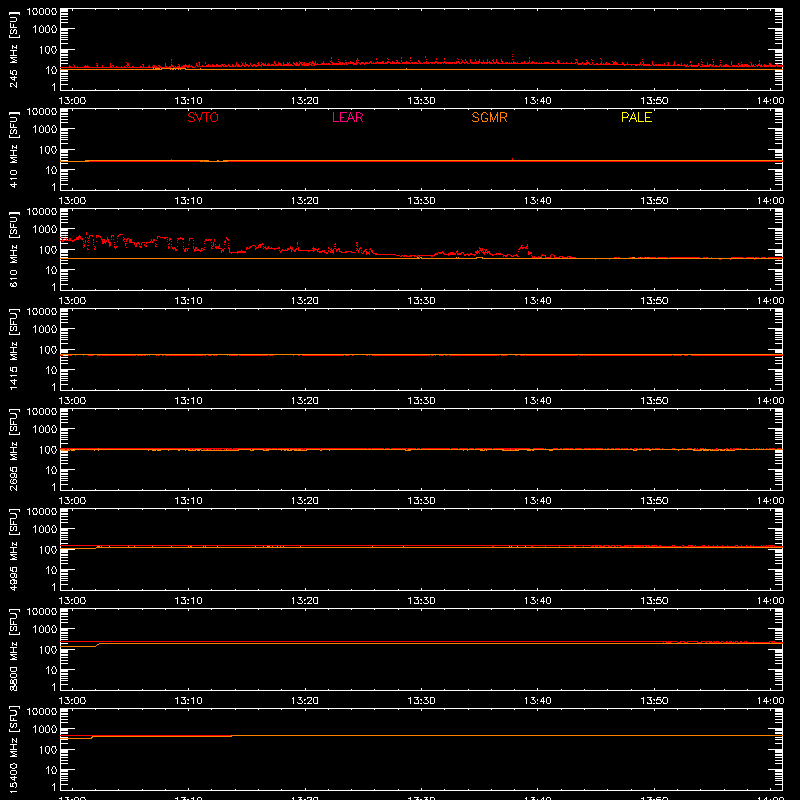The image size is (800, 800).
Task: Click 13:40 tick label under 1415 MHz plot
Action: (537, 401)
